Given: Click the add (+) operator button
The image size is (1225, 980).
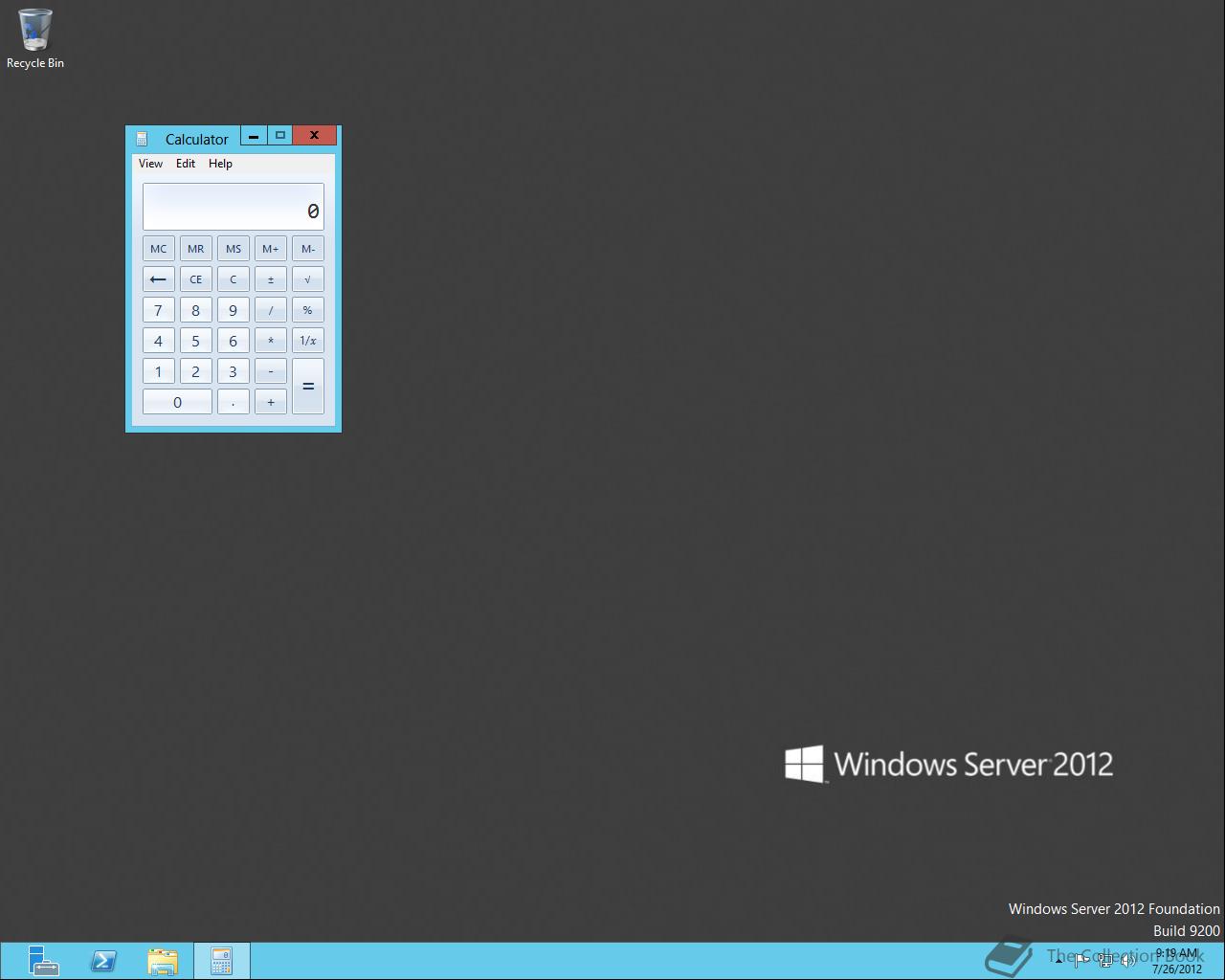Looking at the screenshot, I should coord(271,402).
